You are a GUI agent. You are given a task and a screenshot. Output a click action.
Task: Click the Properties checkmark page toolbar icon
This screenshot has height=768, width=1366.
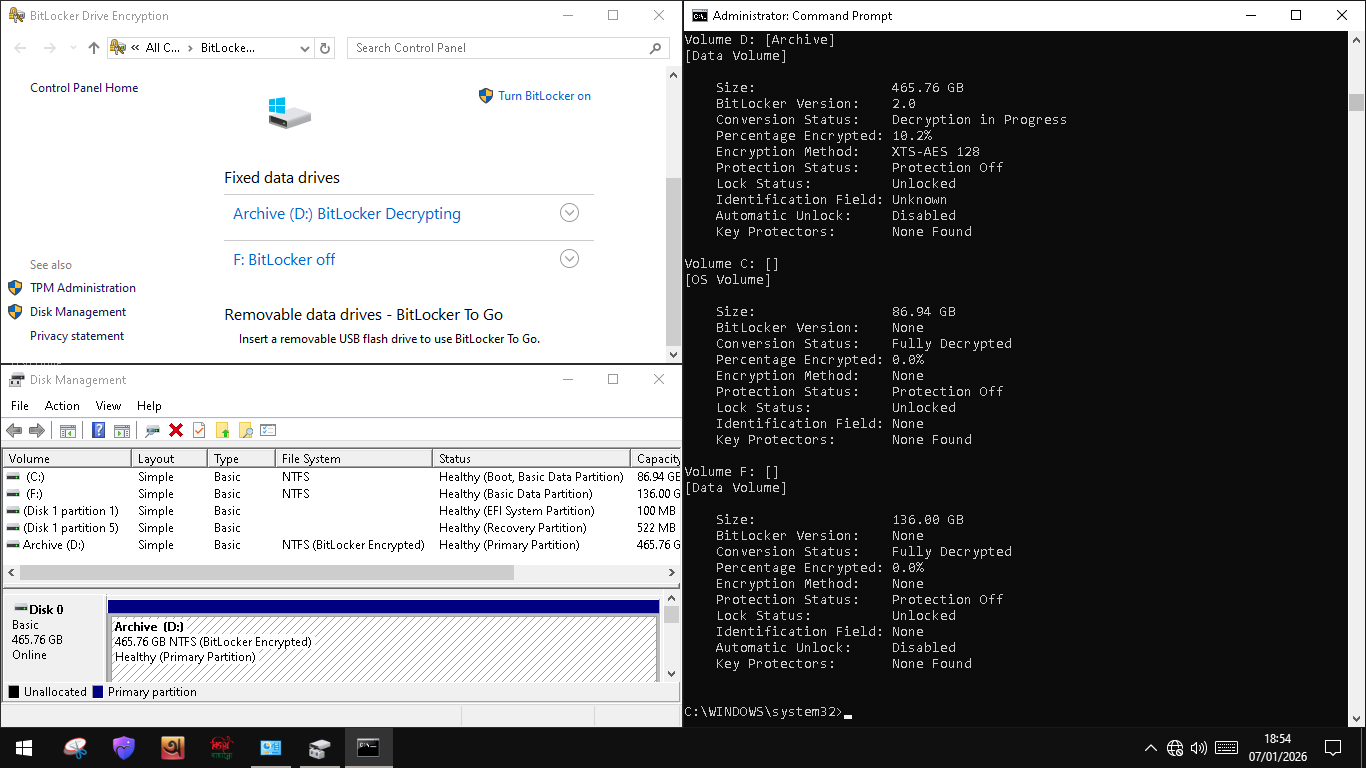[199, 430]
